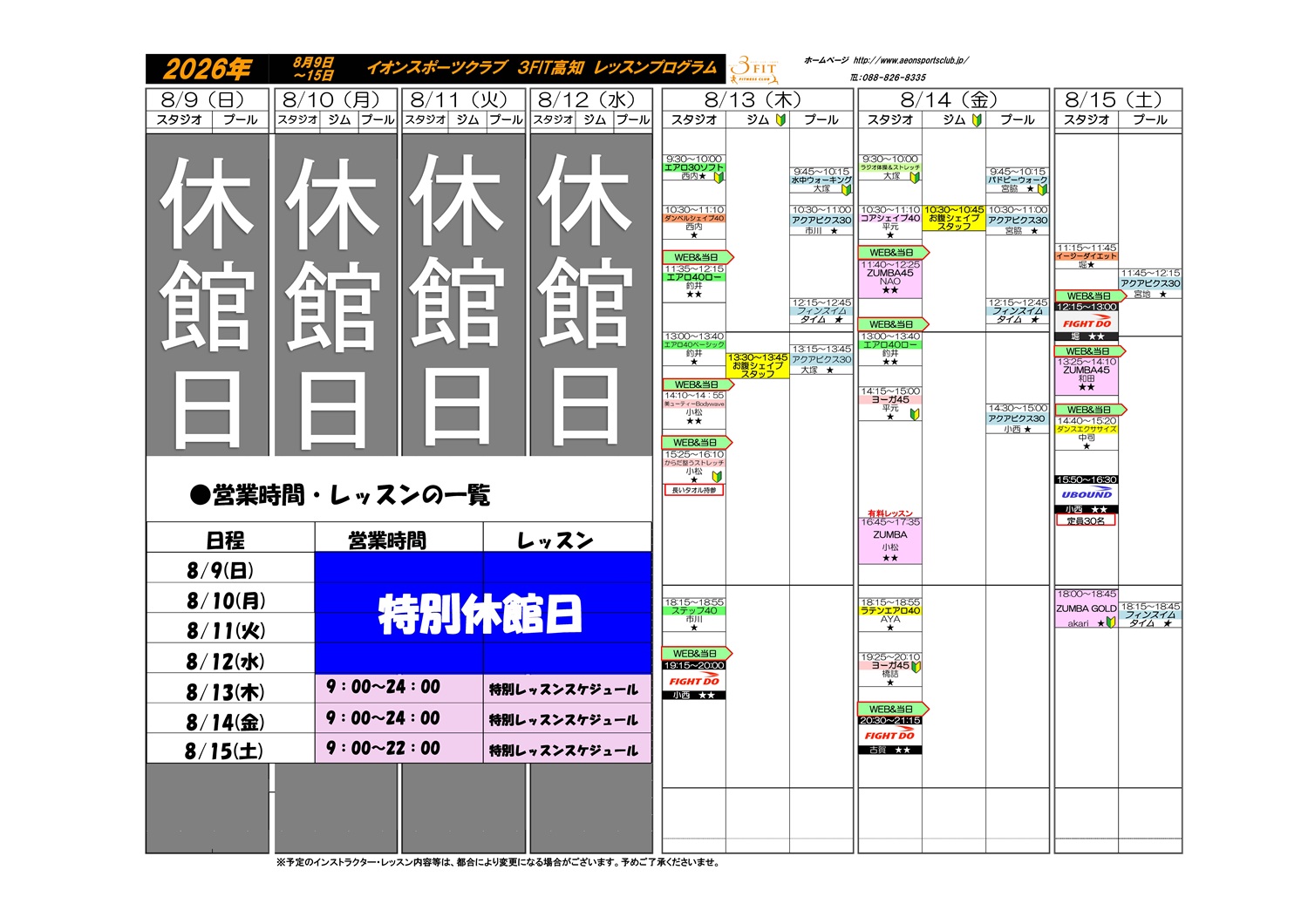Click the UBOUND logo in 8/15 15:50 slot

point(1087,494)
